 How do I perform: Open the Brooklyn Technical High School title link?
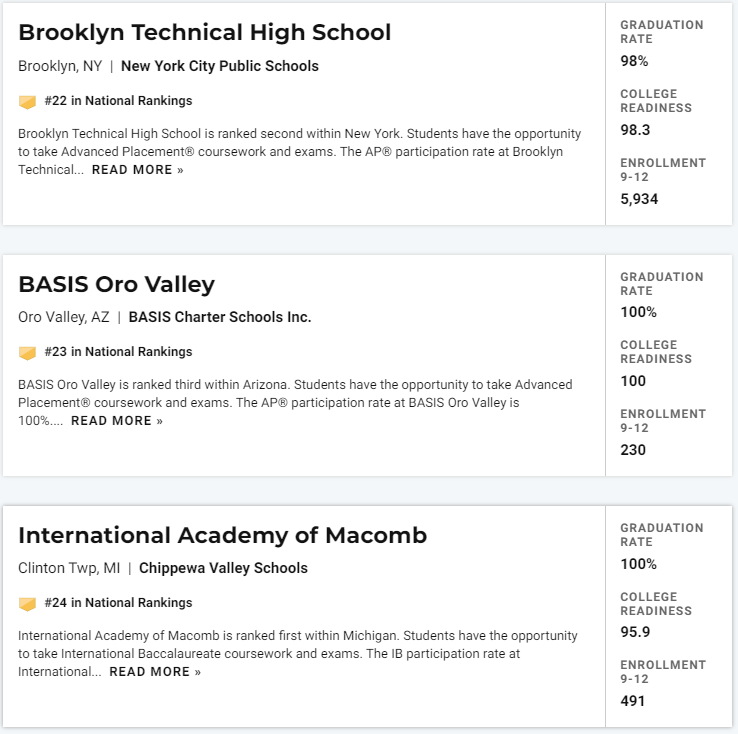[x=205, y=33]
